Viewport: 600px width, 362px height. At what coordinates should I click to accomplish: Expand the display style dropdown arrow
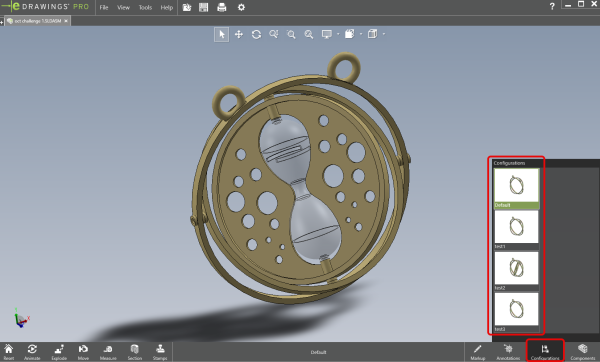tap(383, 34)
